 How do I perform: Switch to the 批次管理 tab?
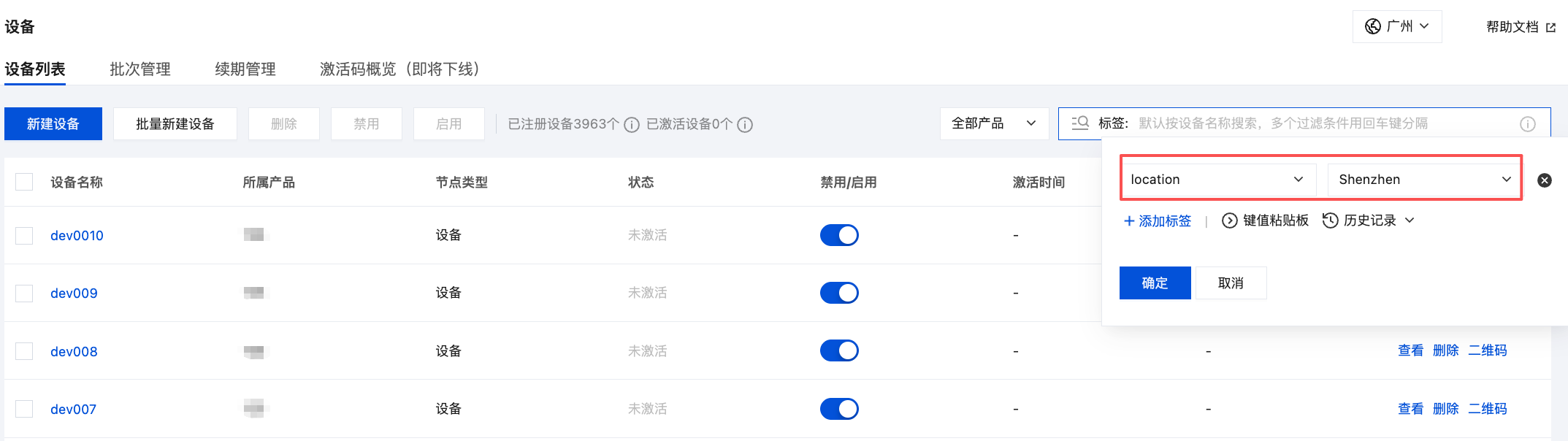[140, 69]
